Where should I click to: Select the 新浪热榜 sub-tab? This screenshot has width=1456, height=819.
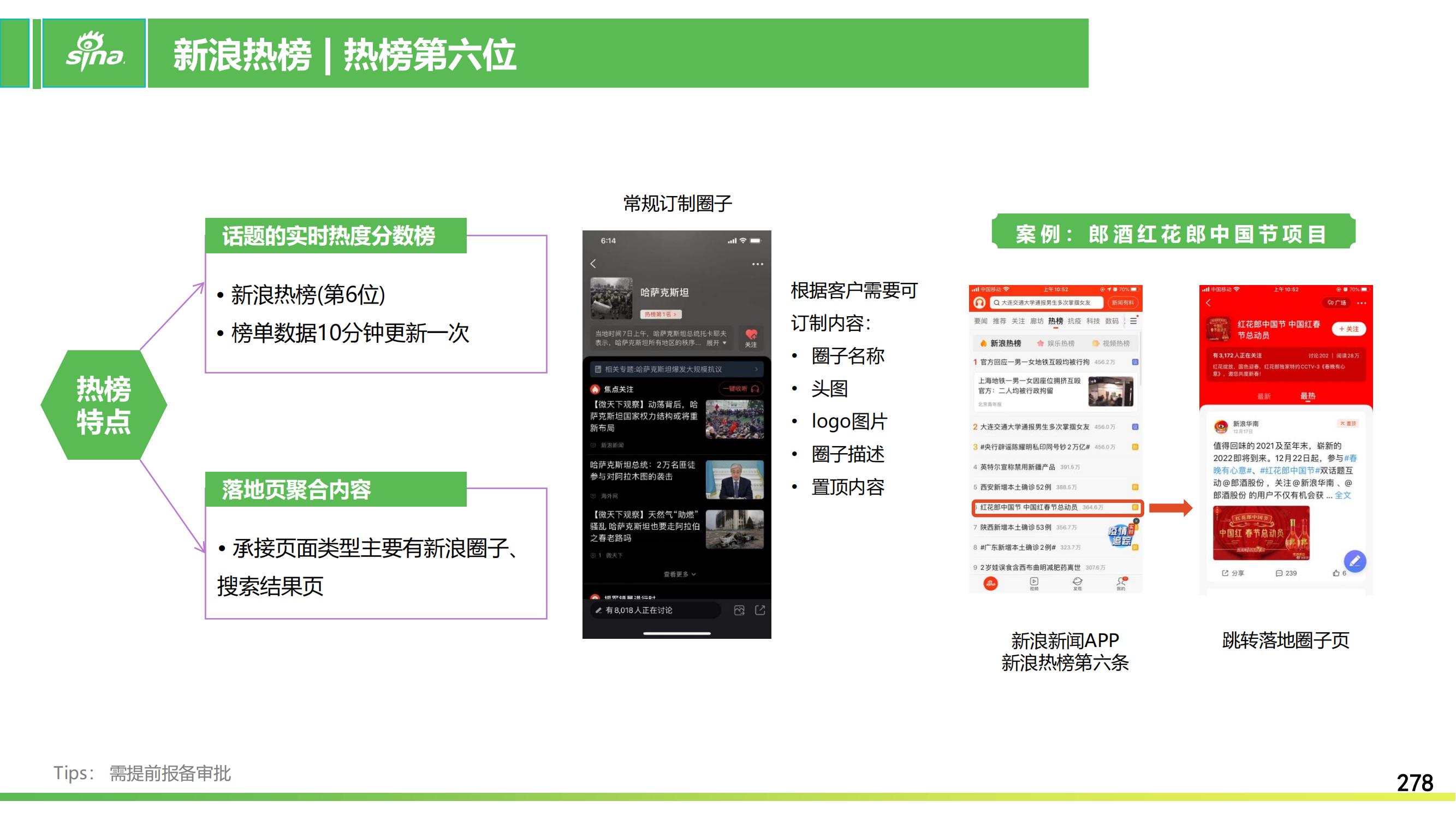click(1001, 343)
